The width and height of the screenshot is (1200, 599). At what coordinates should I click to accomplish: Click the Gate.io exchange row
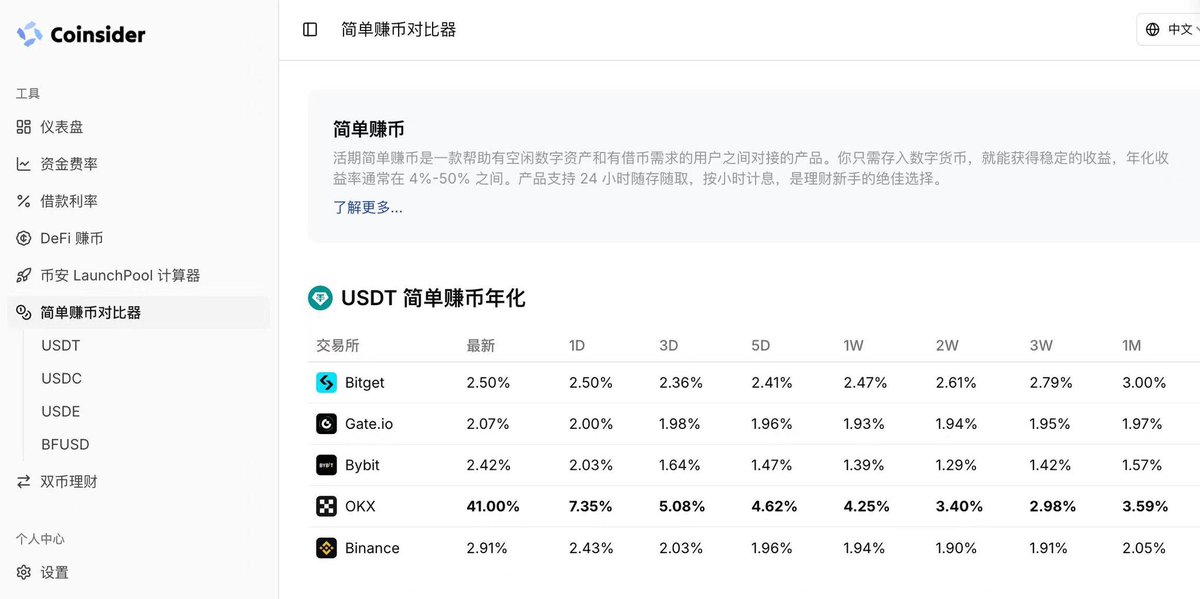[x=754, y=424]
